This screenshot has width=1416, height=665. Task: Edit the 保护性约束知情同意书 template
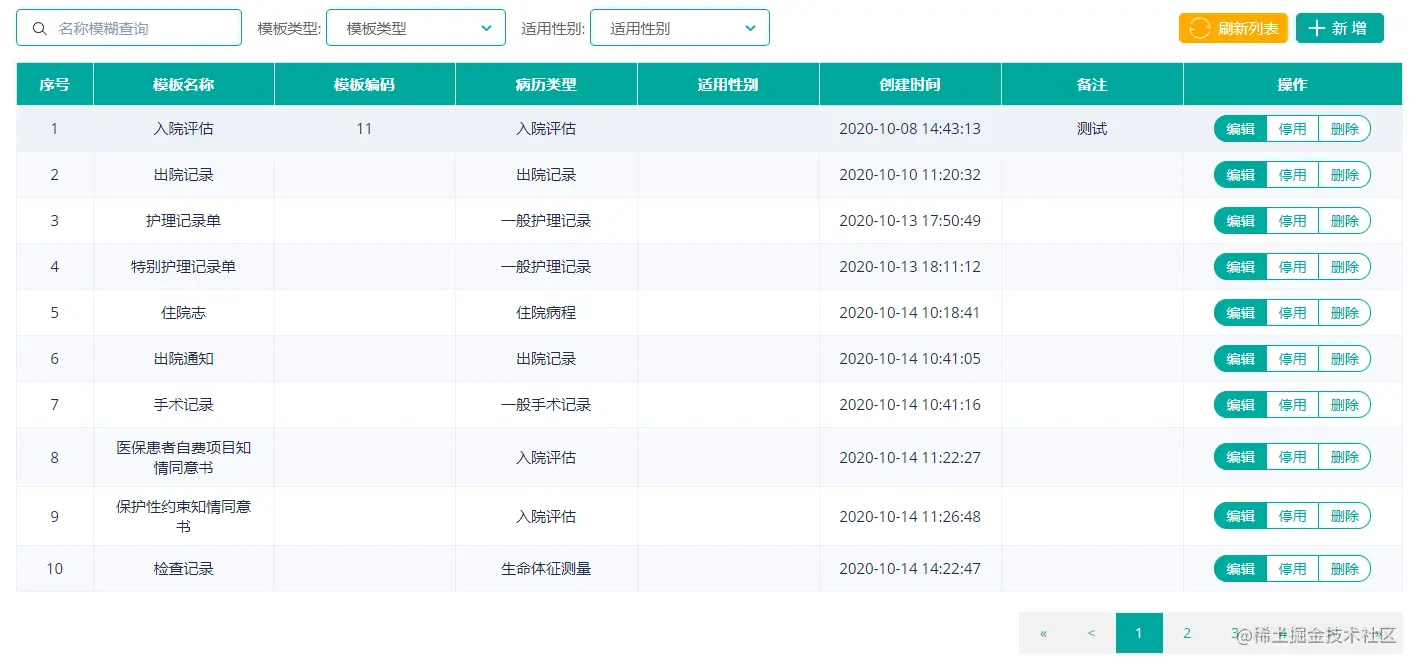(1240, 516)
